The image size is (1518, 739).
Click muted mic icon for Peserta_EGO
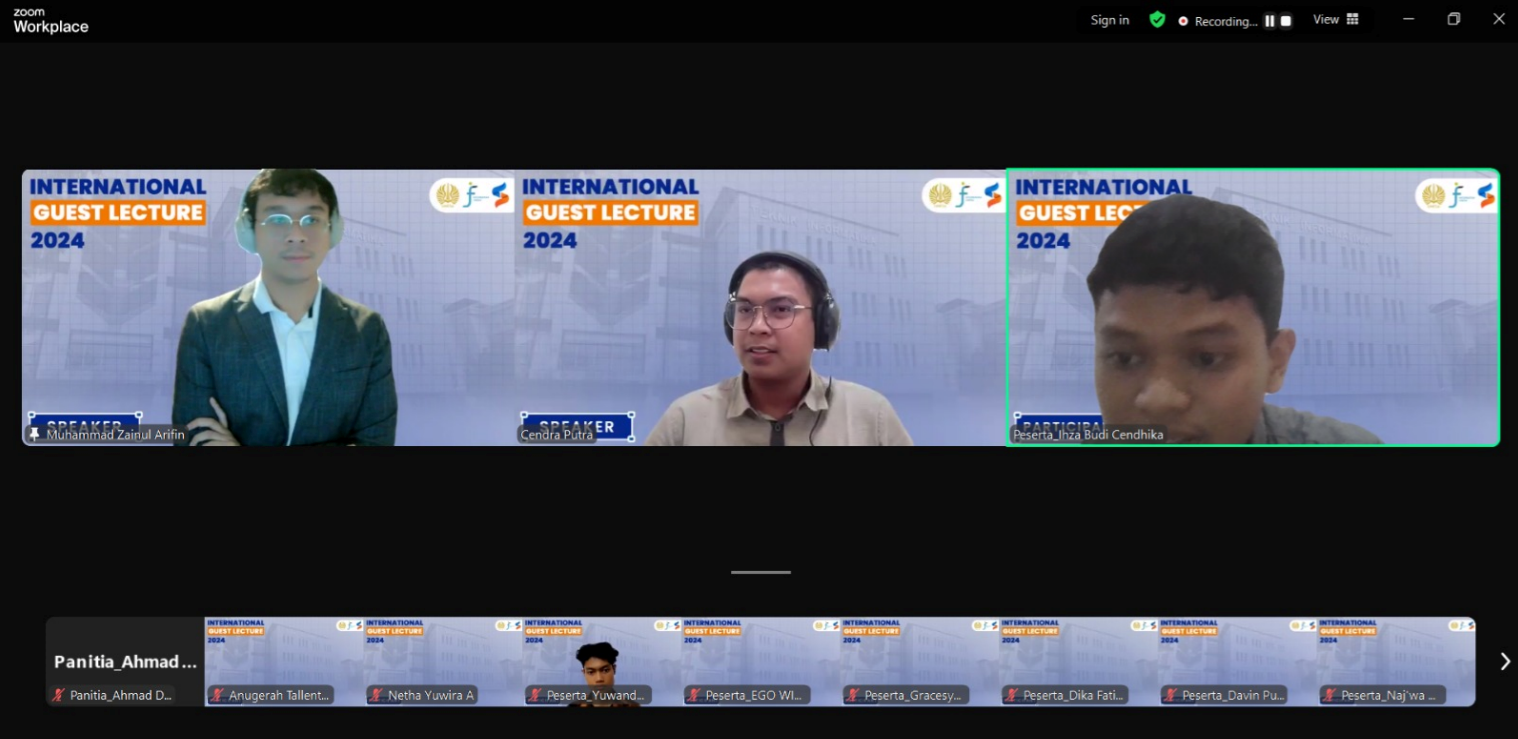click(694, 695)
